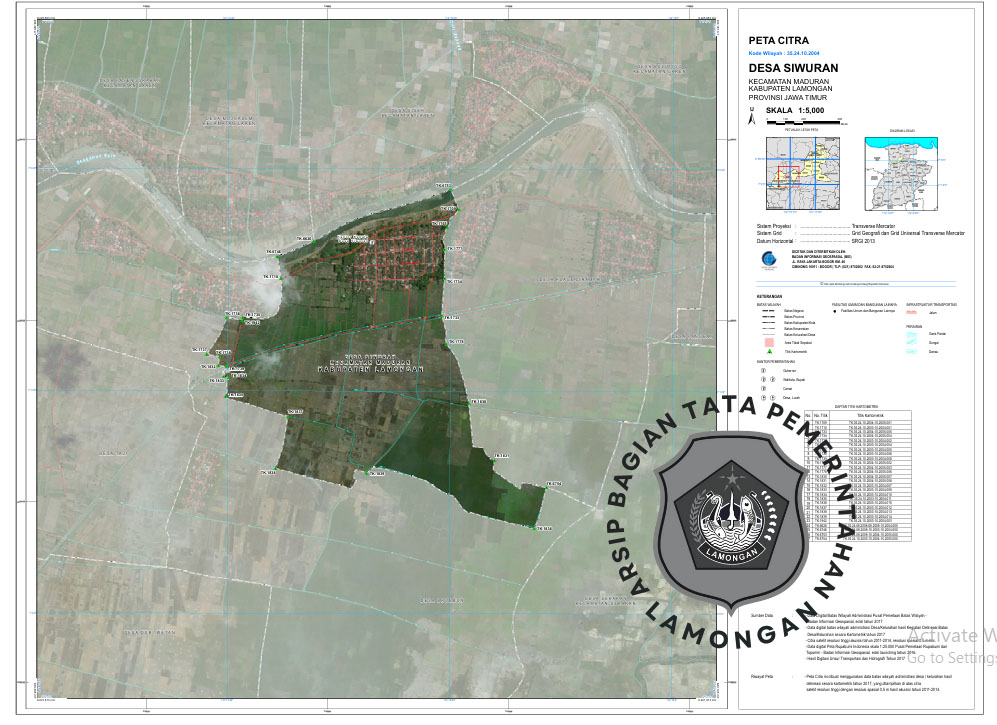The image size is (997, 725).
Task: Click the PETA CITRA title
Action: pyautogui.click(x=778, y=40)
